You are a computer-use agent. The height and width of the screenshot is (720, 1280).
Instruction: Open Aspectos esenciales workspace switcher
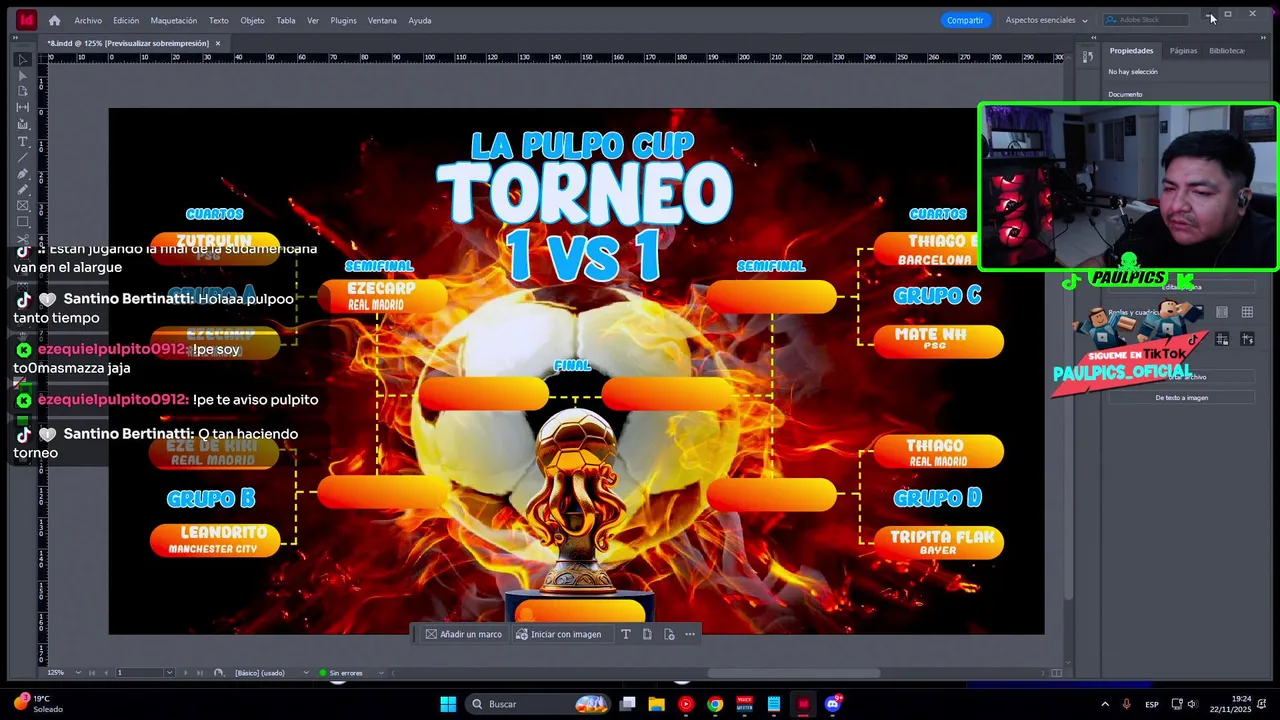1046,20
